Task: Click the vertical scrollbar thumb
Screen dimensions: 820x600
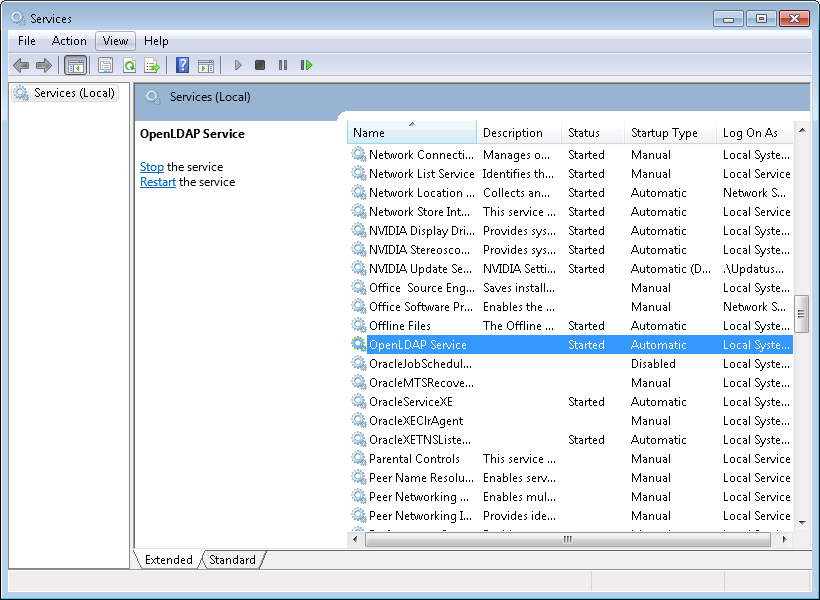Action: click(802, 314)
